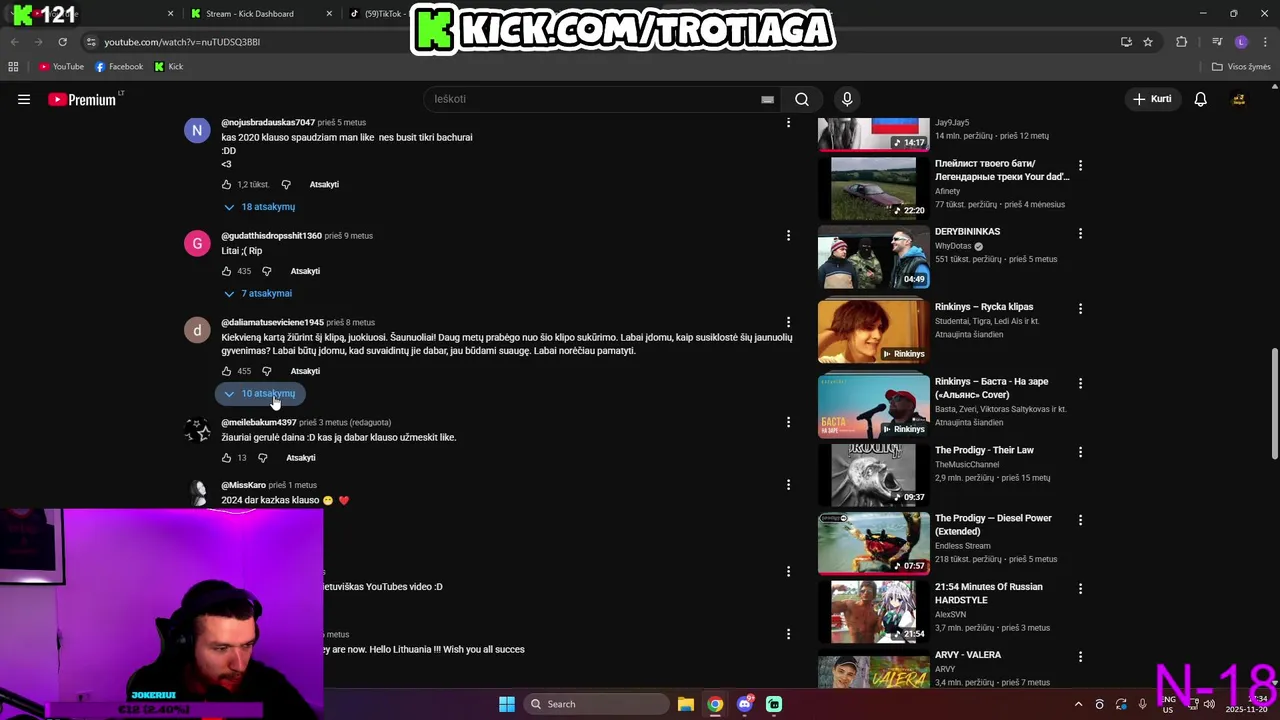Image resolution: width=1280 pixels, height=720 pixels.
Task: Open Visos žymės bookmarks folder
Action: [1241, 67]
